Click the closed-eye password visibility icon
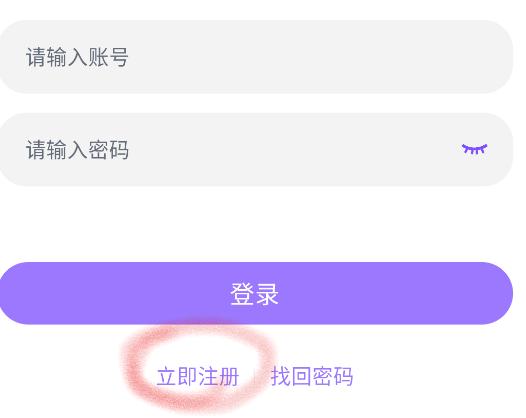Image resolution: width=526 pixels, height=418 pixels. coord(474,149)
